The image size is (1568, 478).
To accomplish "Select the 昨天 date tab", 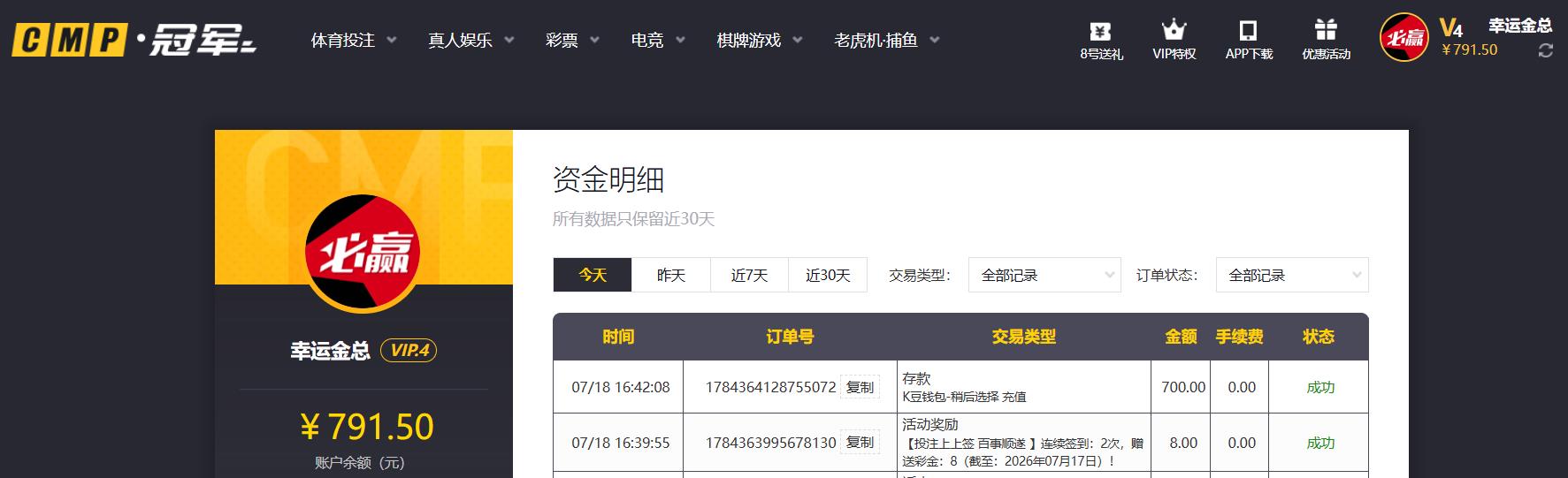I will 671,275.
